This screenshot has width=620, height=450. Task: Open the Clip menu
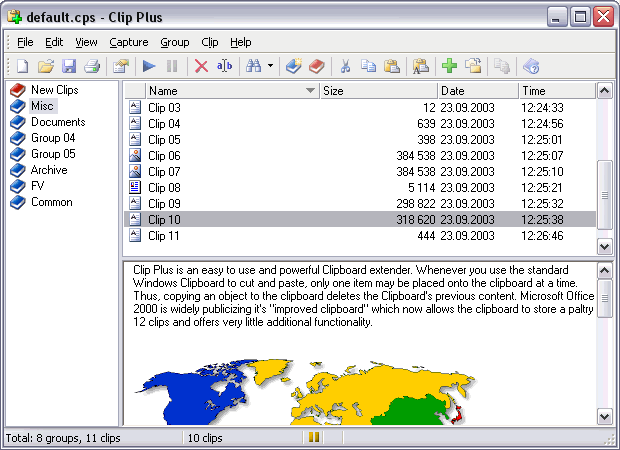click(210, 42)
